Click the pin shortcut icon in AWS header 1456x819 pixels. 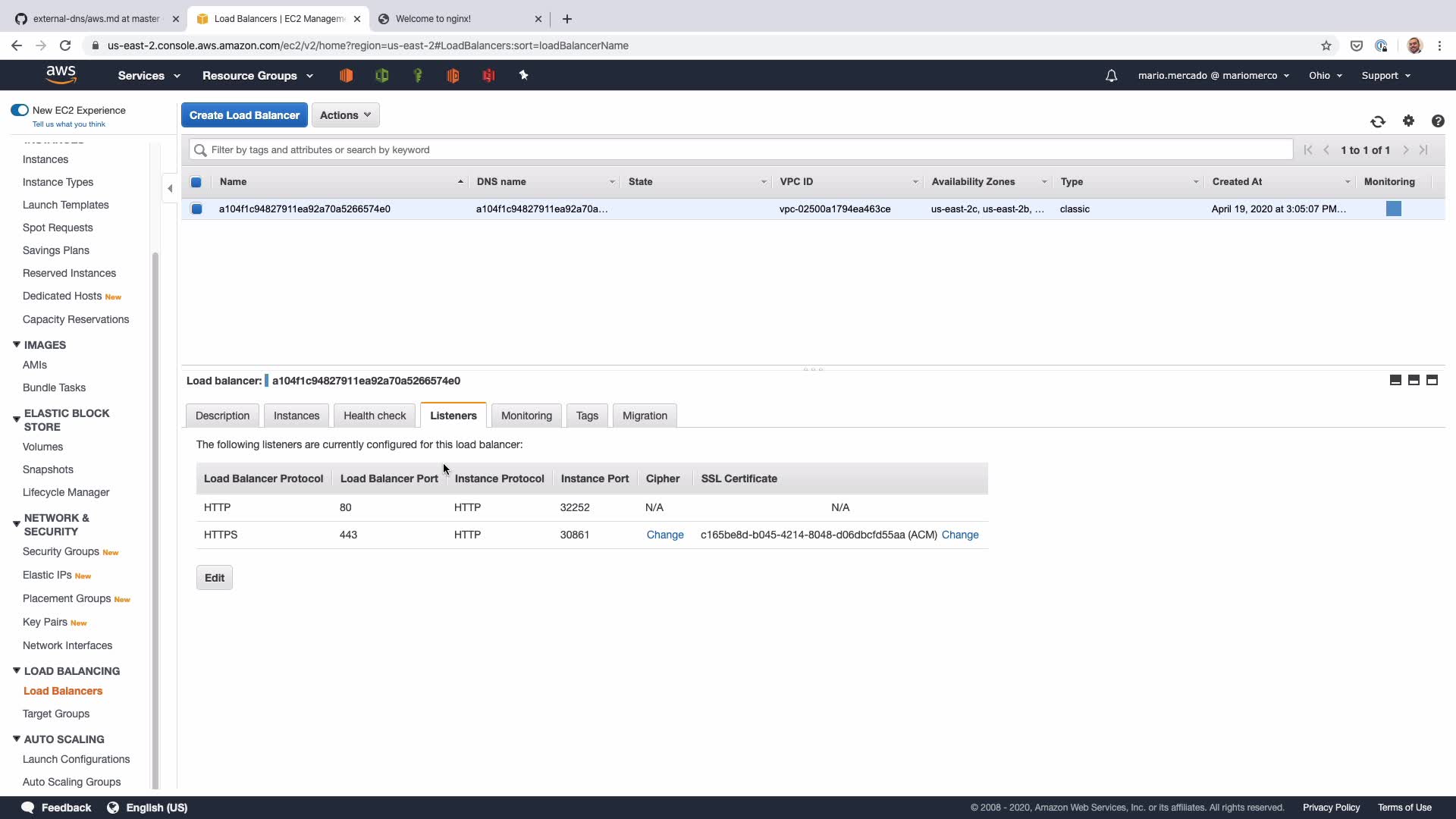523,75
